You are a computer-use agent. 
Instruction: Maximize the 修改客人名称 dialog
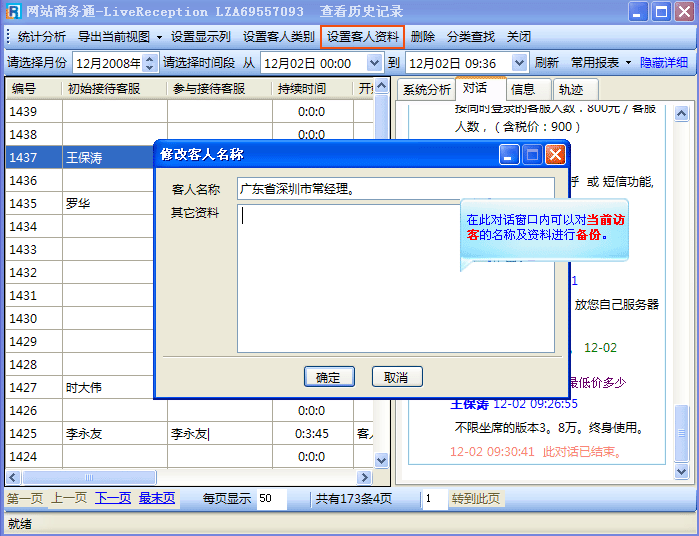coord(532,155)
